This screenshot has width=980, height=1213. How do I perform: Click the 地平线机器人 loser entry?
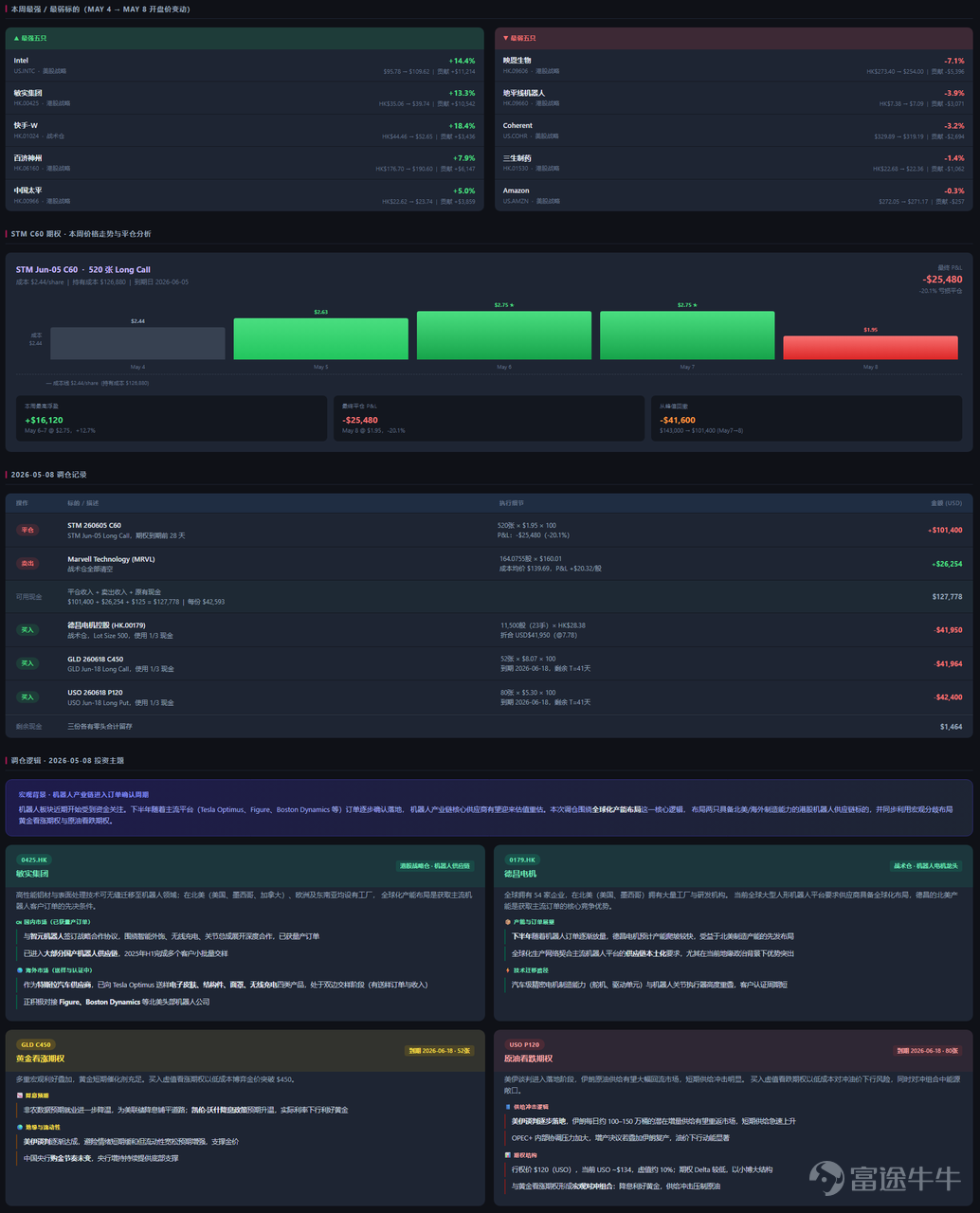tap(734, 98)
